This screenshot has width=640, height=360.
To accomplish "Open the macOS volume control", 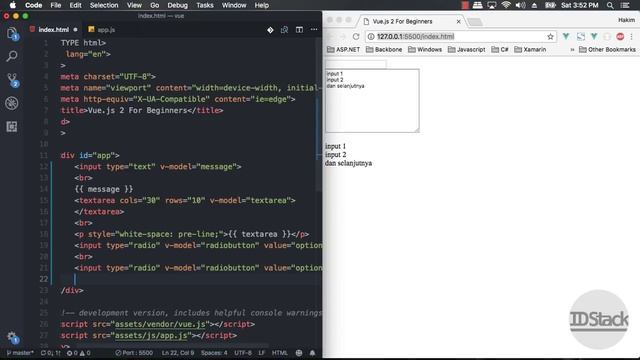I will pyautogui.click(x=520, y=5).
